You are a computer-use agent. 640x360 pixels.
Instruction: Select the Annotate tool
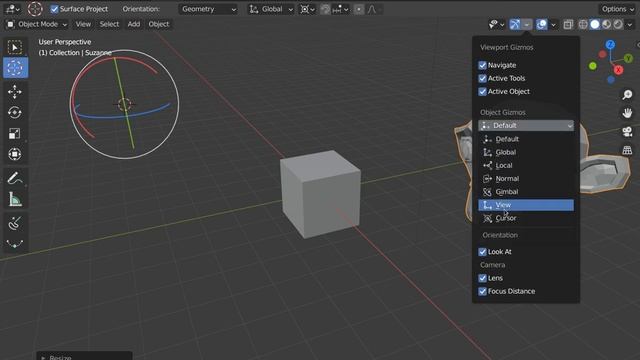15,178
